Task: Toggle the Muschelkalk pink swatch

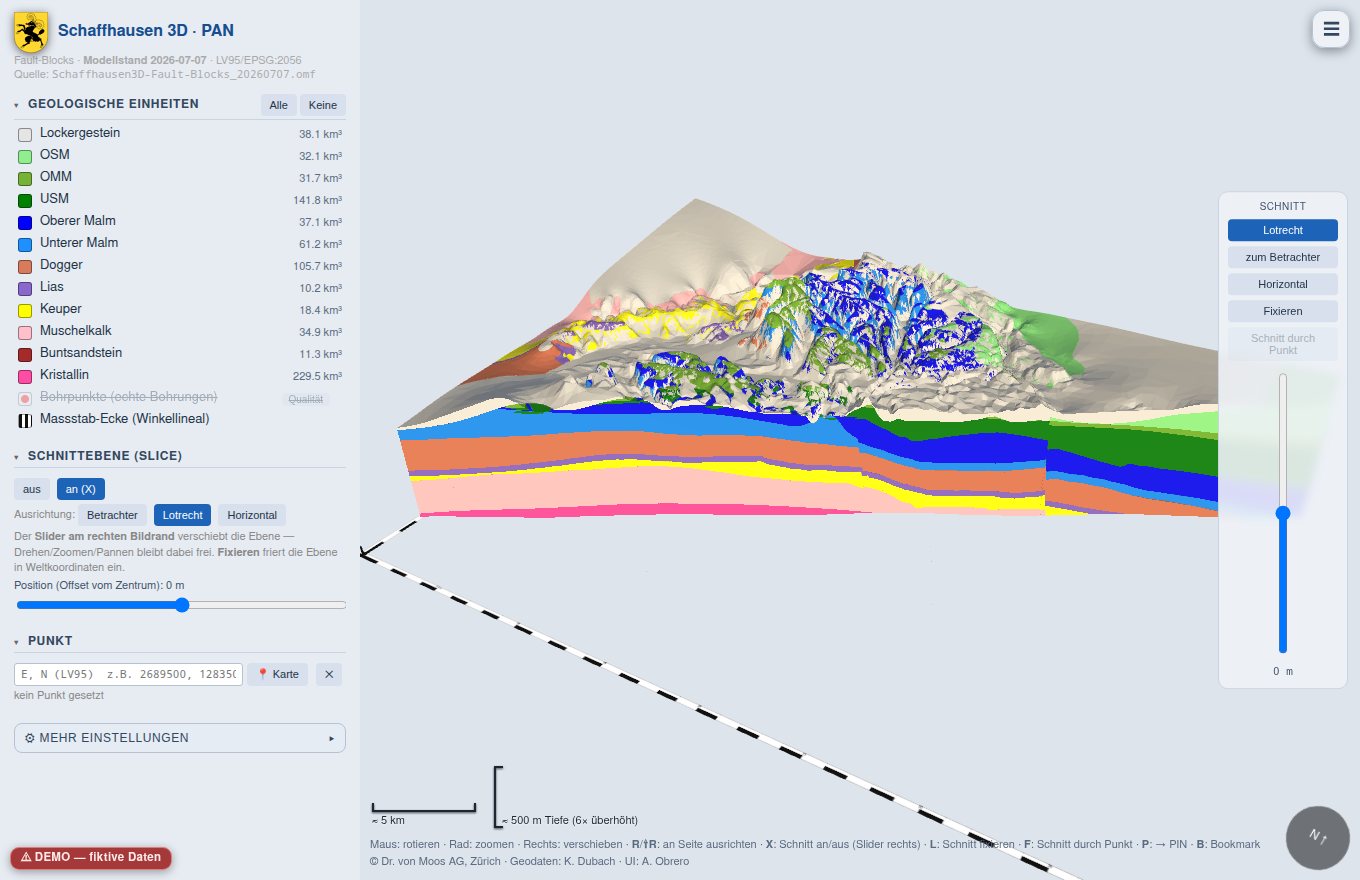Action: click(x=25, y=332)
